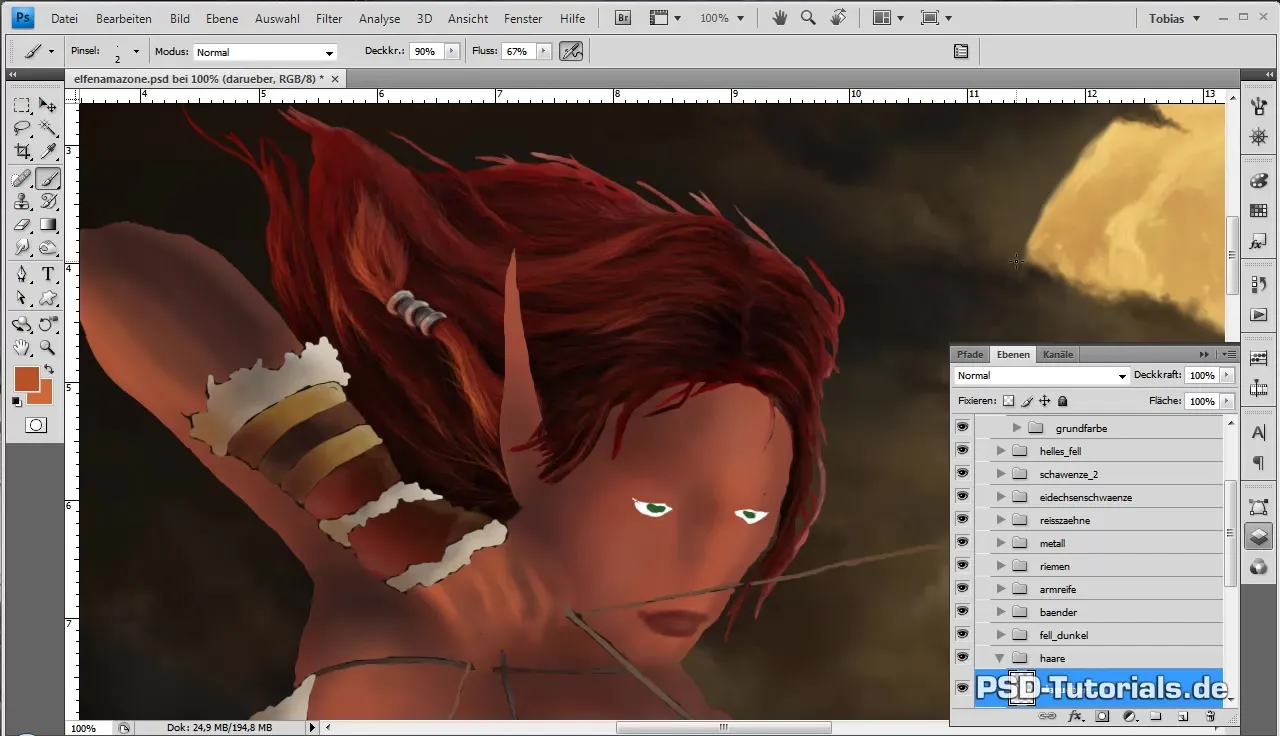Open the Fenster menu
The height and width of the screenshot is (736, 1280).
click(x=523, y=19)
